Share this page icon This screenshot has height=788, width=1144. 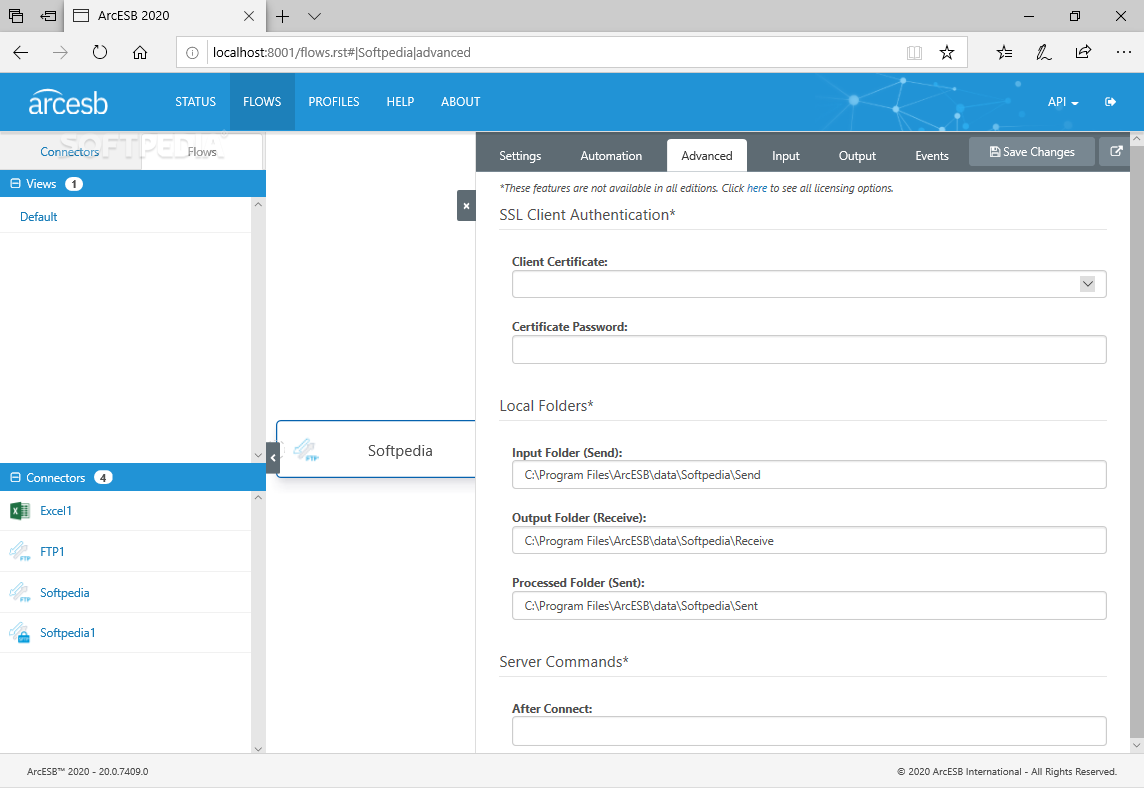tap(1083, 53)
